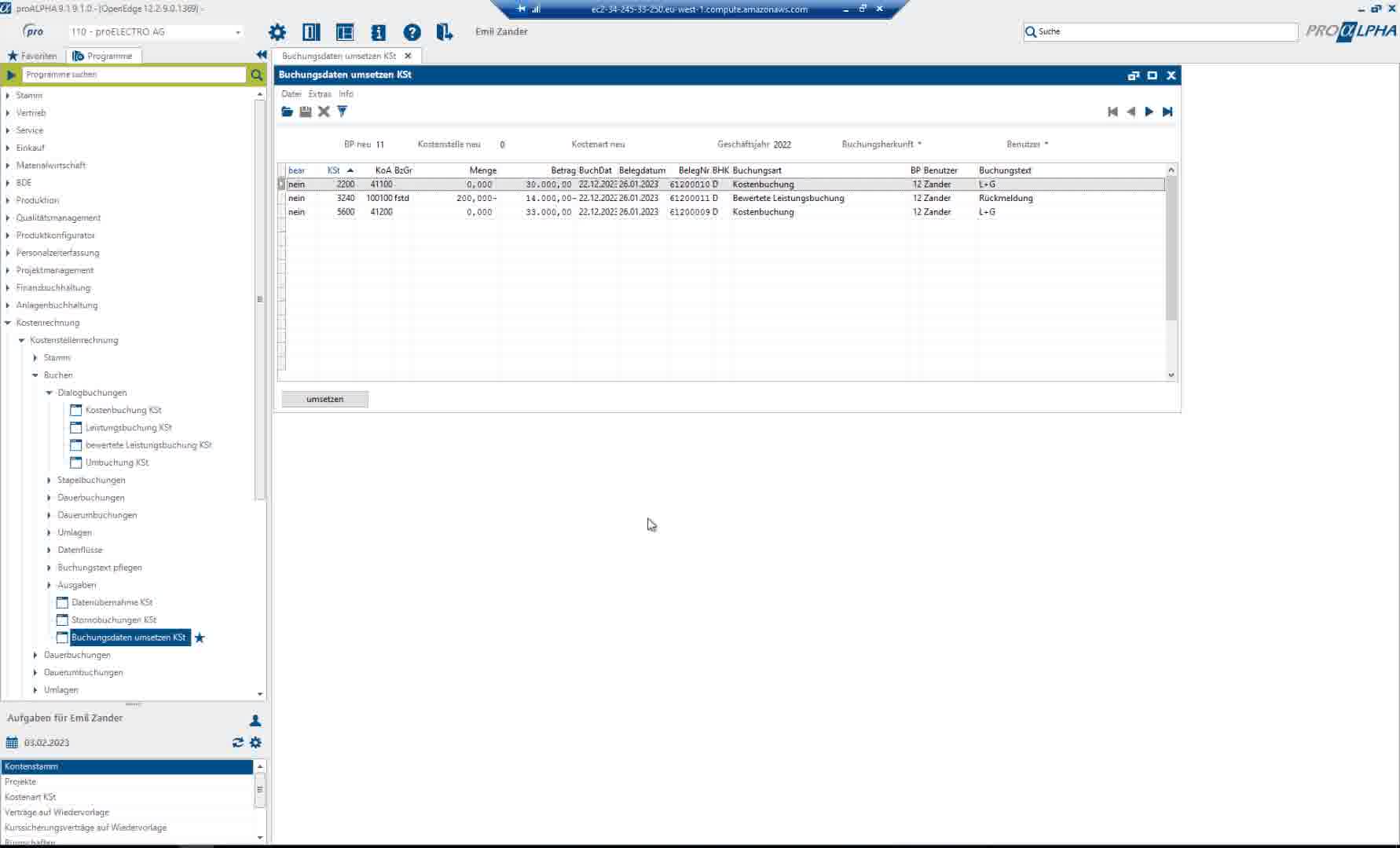Restore the Buchungsdaten umsetzen KSt inner window
The width and height of the screenshot is (1400, 848).
pos(1133,75)
